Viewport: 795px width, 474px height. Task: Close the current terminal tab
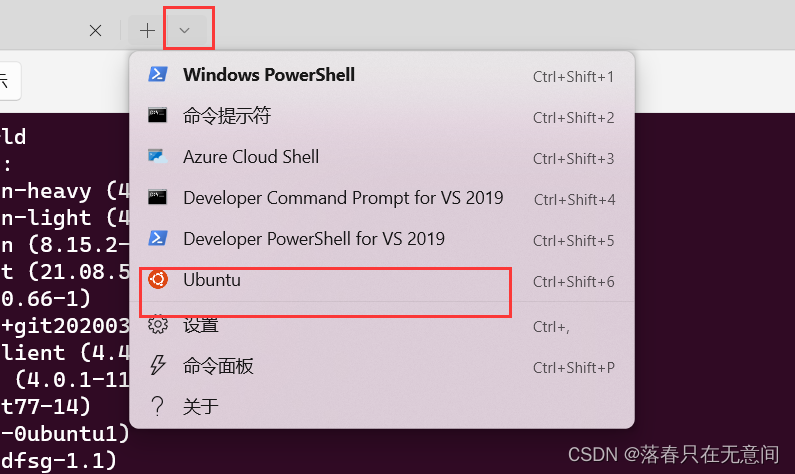pyautogui.click(x=95, y=31)
